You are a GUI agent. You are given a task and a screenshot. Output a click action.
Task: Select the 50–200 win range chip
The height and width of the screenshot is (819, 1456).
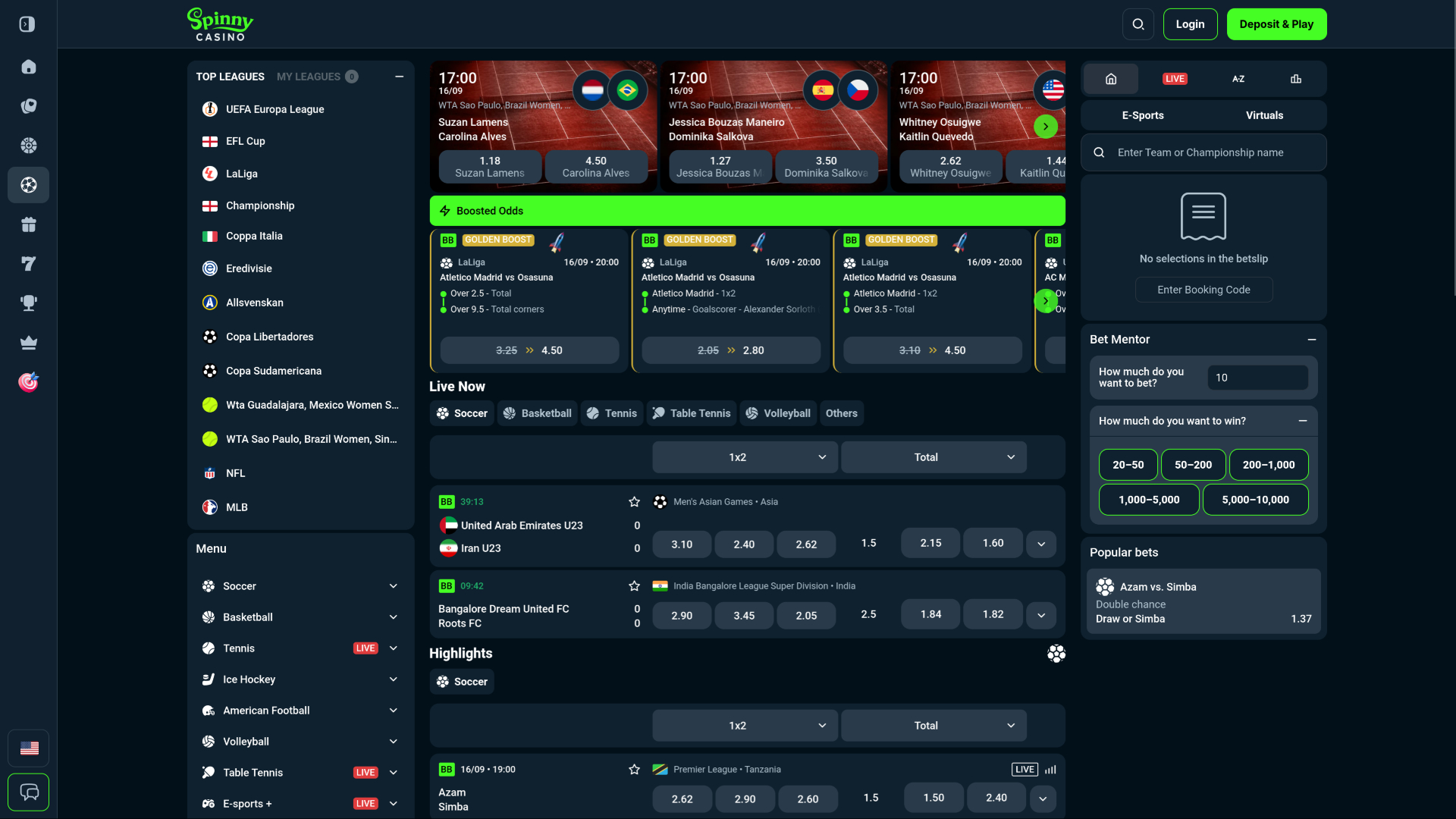1193,465
